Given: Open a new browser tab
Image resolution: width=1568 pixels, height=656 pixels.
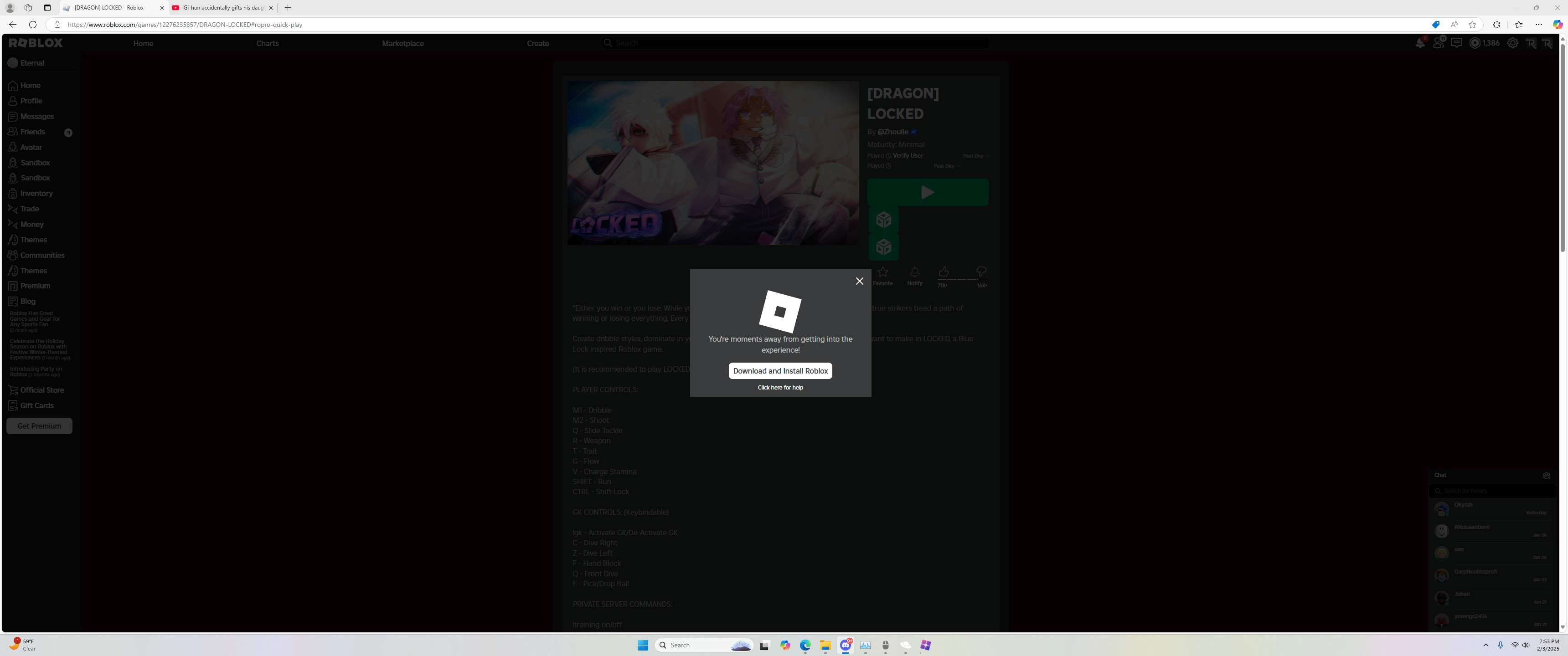Looking at the screenshot, I should (x=288, y=8).
